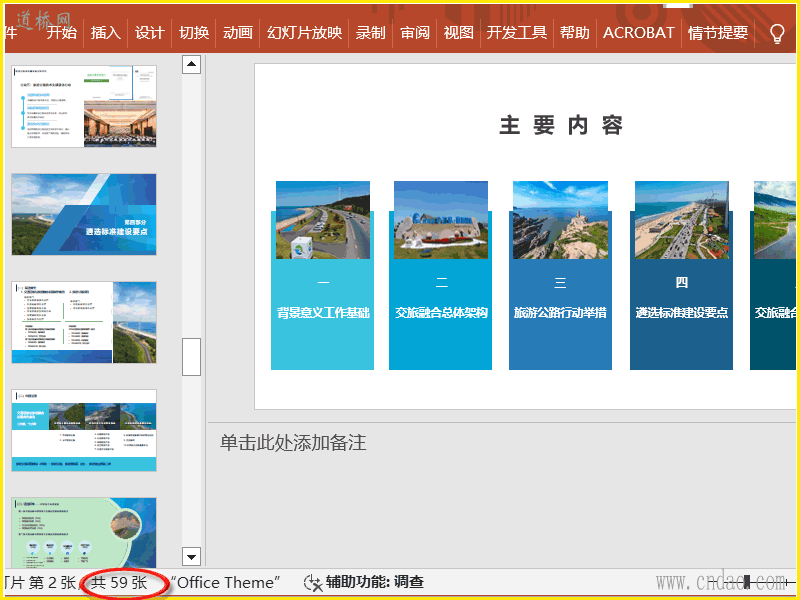Click the stone monument photo in card 二
The image size is (800, 600).
tap(441, 220)
